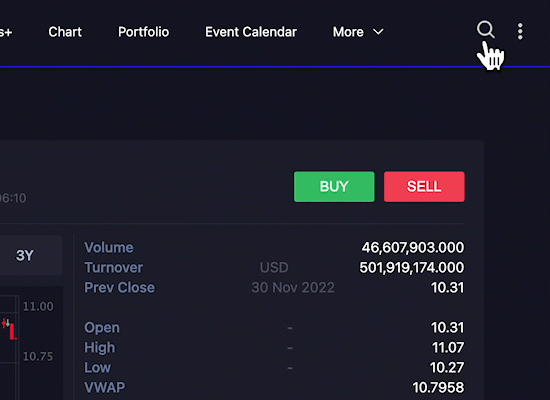Open the three-dot options menu
Viewport: 550px width, 400px height.
(x=520, y=32)
